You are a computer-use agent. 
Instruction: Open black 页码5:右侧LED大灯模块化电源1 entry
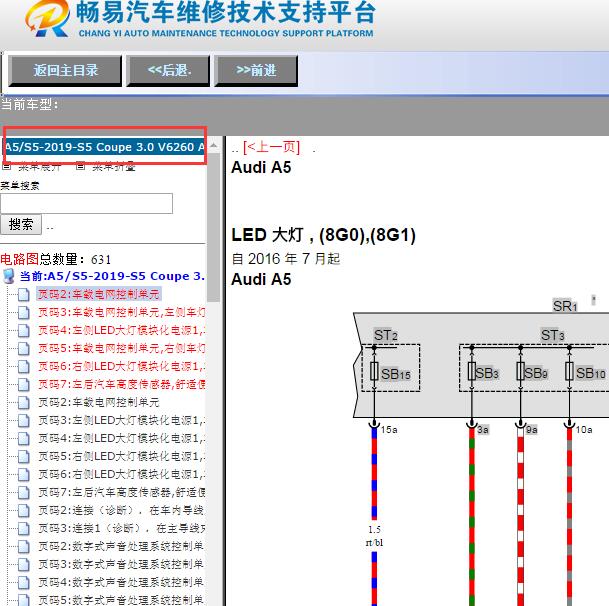click(x=122, y=456)
